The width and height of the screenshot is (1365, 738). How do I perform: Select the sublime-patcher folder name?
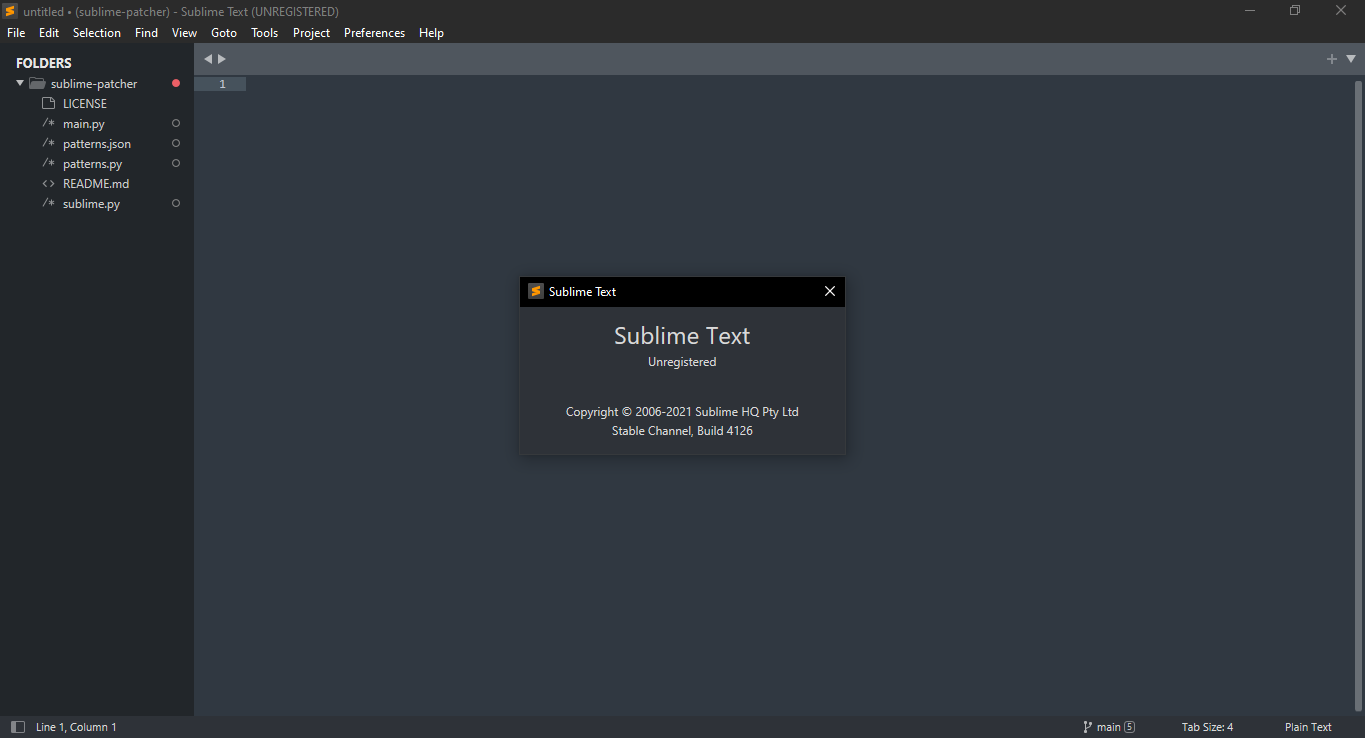94,84
